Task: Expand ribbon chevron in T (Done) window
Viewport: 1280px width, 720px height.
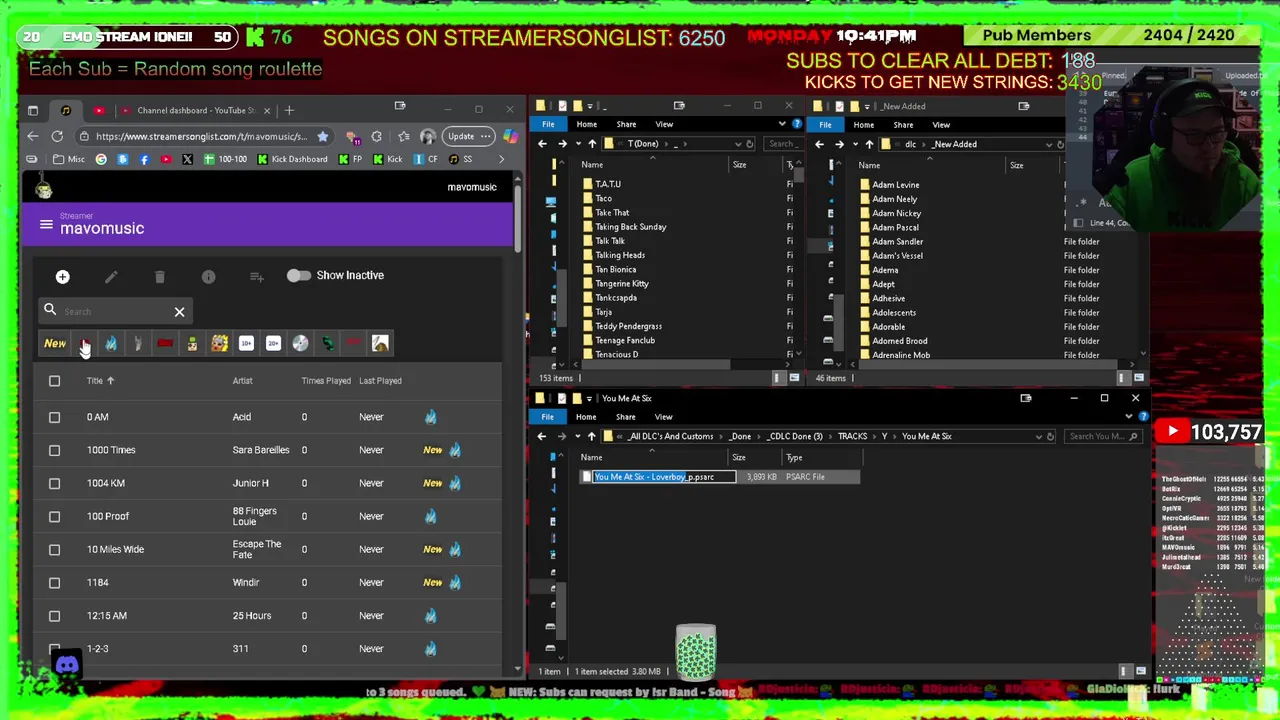Action: [782, 124]
